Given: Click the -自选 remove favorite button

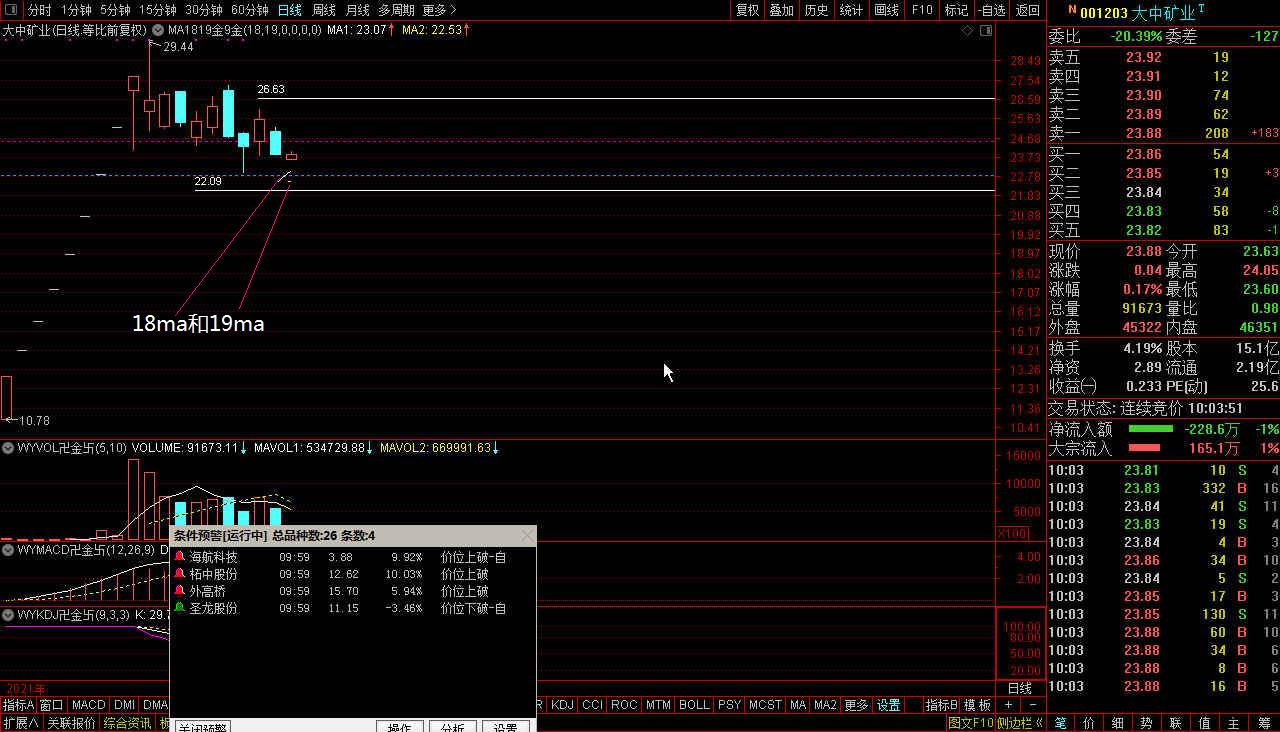Looking at the screenshot, I should [991, 10].
